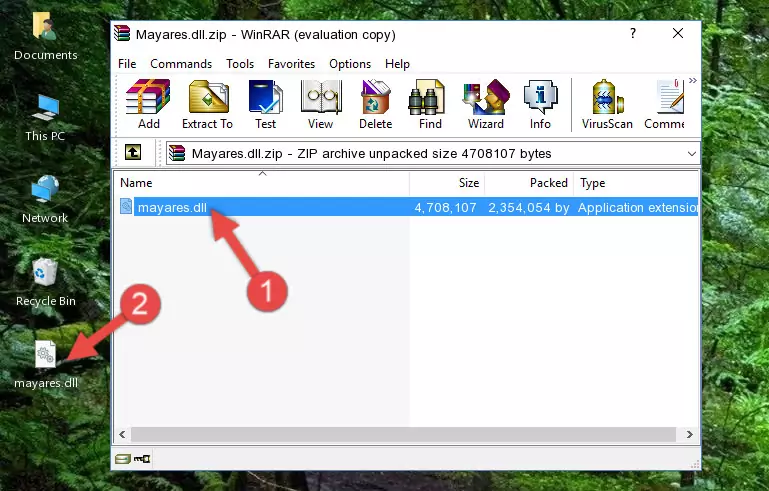Open the Tools menu

coord(240,64)
